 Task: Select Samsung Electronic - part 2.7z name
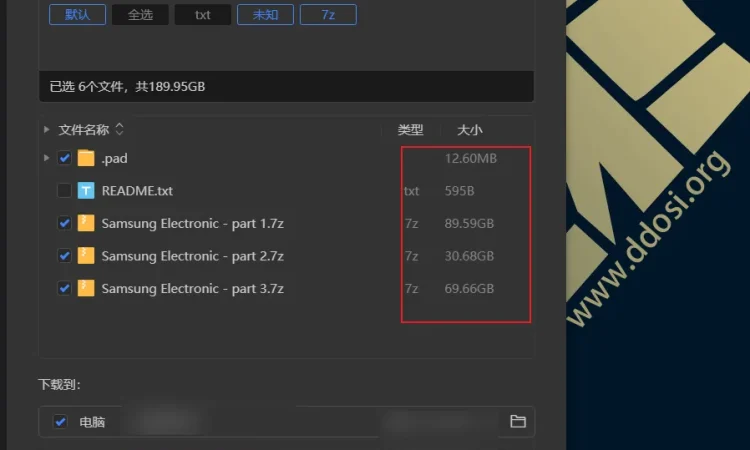click(193, 256)
